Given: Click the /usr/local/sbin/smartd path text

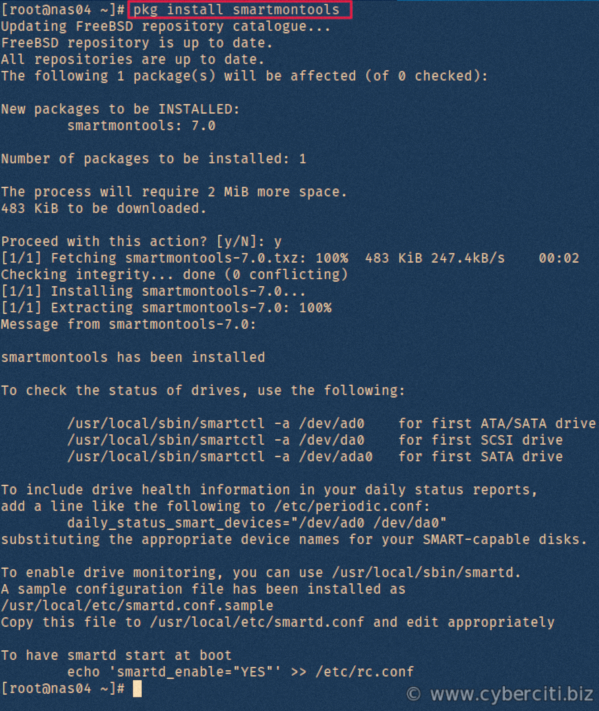Looking at the screenshot, I should click(424, 572).
